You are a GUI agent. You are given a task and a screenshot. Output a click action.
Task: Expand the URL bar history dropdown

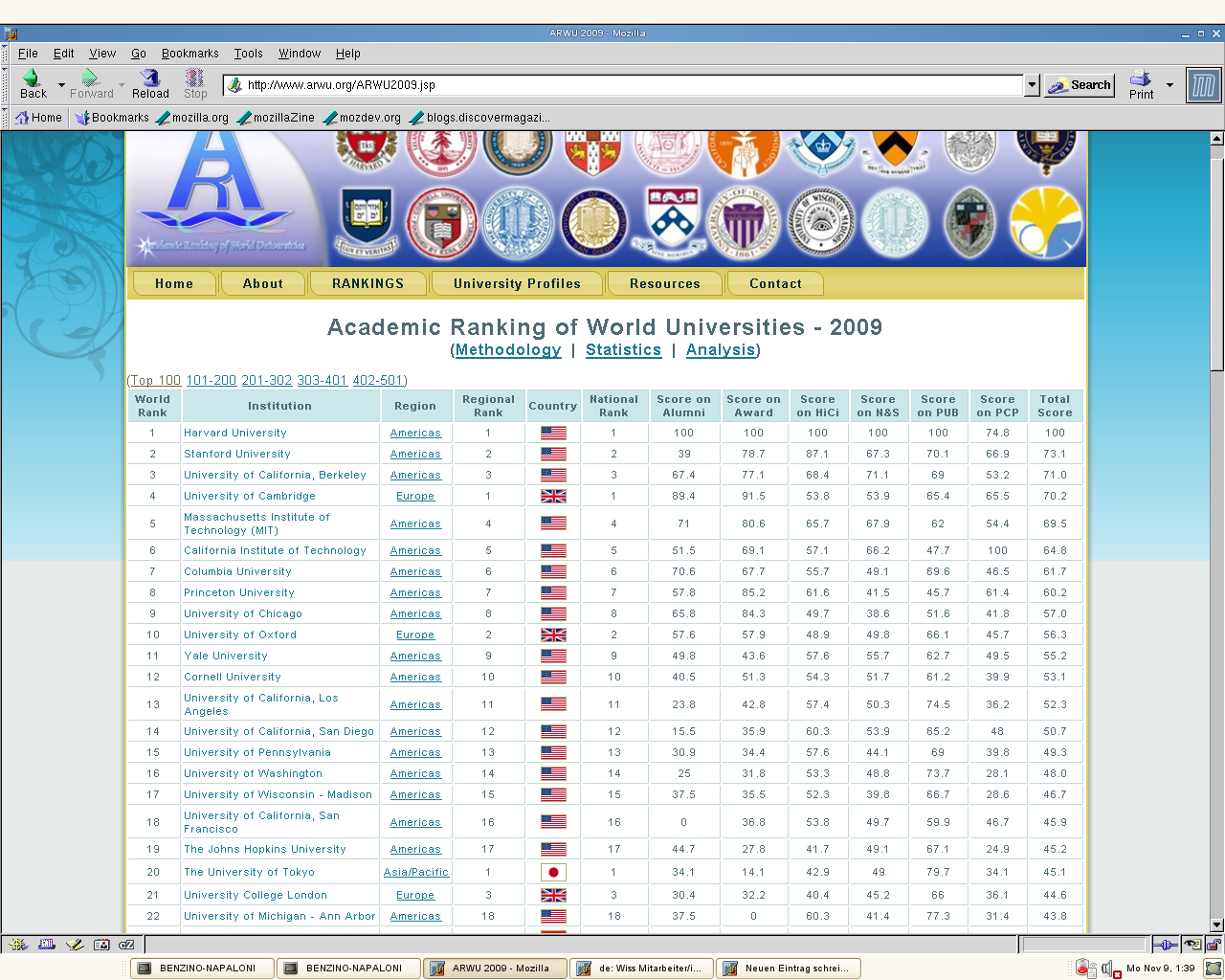point(1032,85)
